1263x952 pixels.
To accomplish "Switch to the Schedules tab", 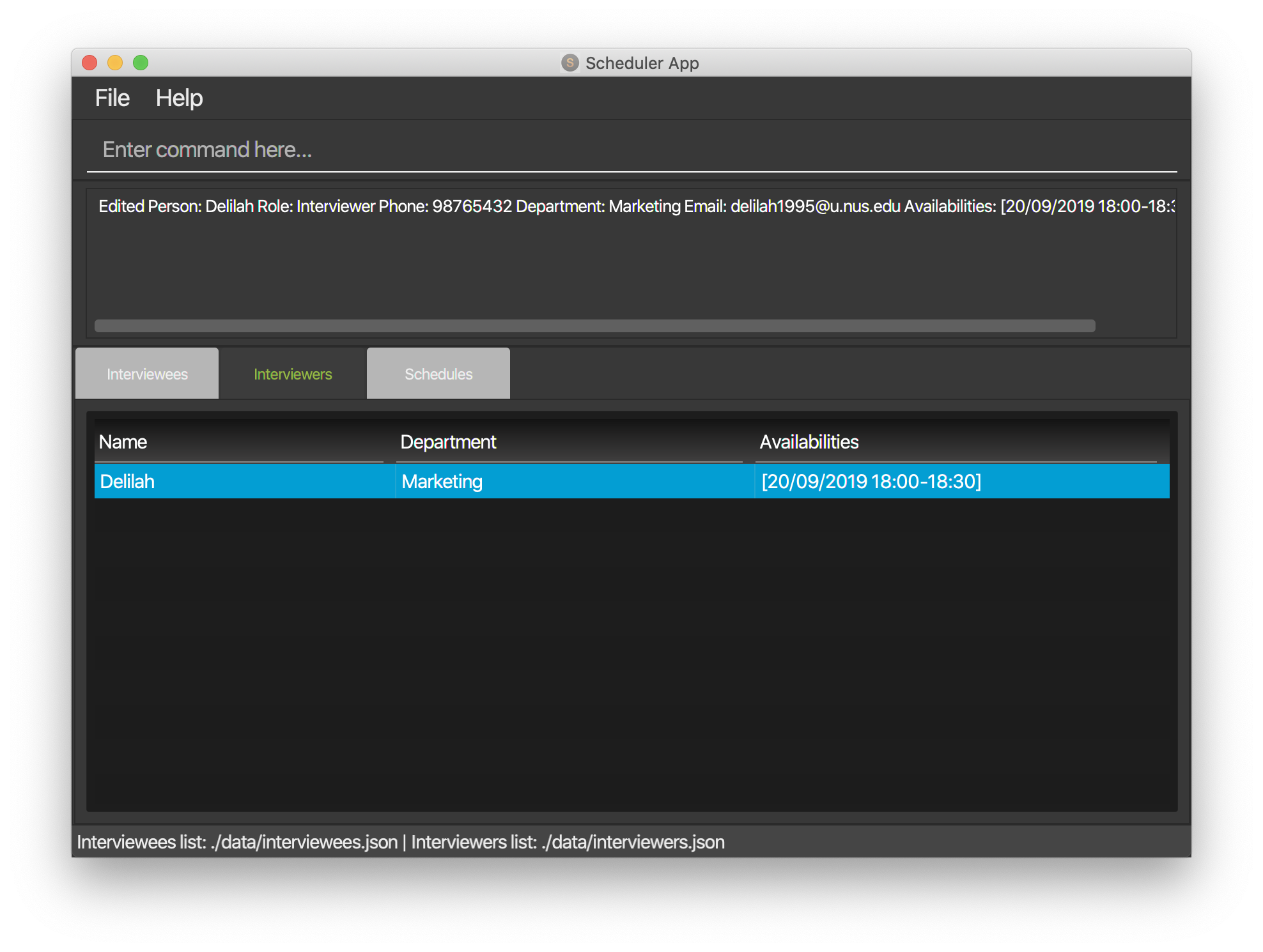I will [x=438, y=374].
